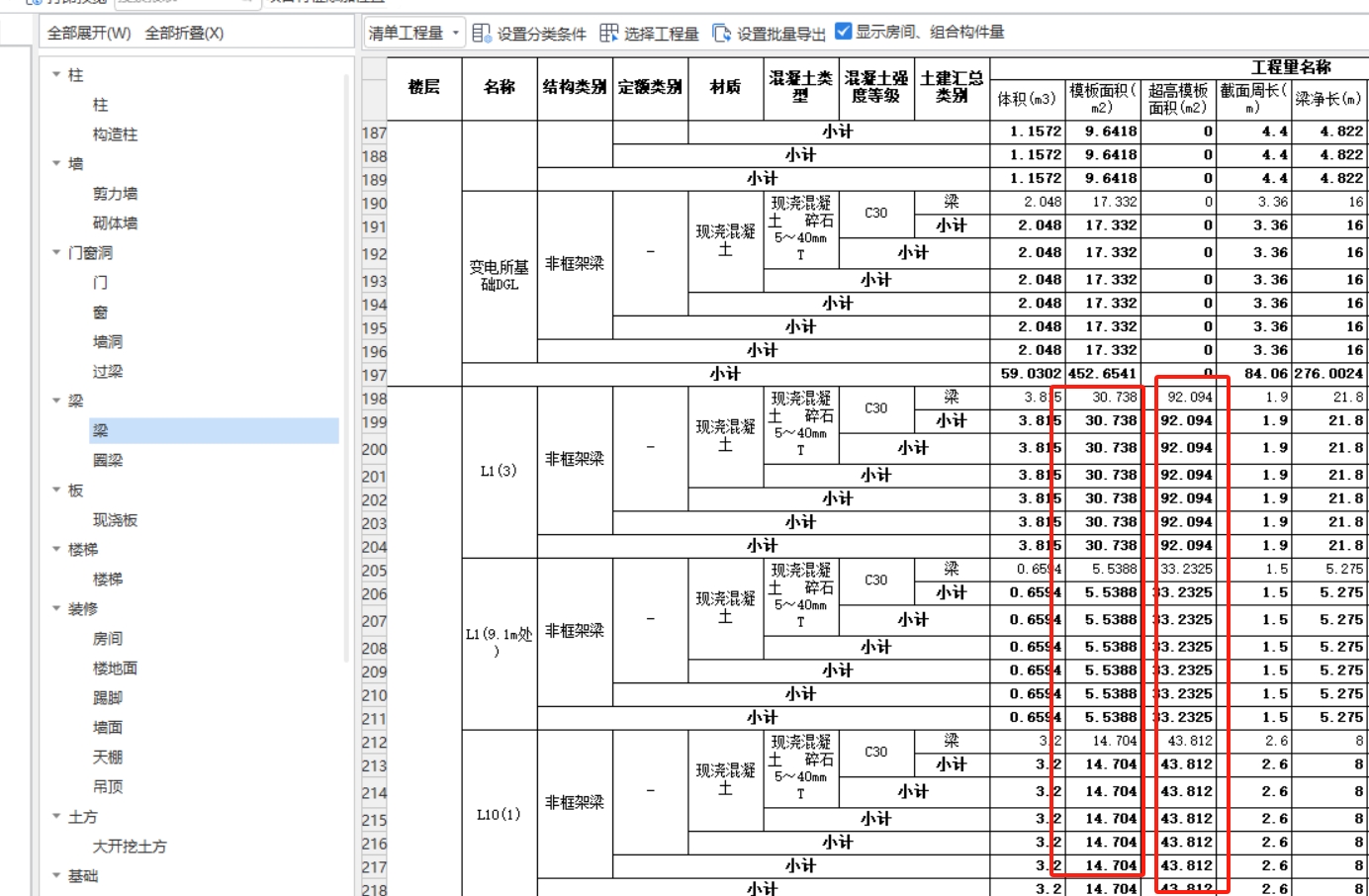Viewport: 1369px width, 896px height.
Task: Collapse the 门窗洞 tree group
Action: tap(56, 252)
